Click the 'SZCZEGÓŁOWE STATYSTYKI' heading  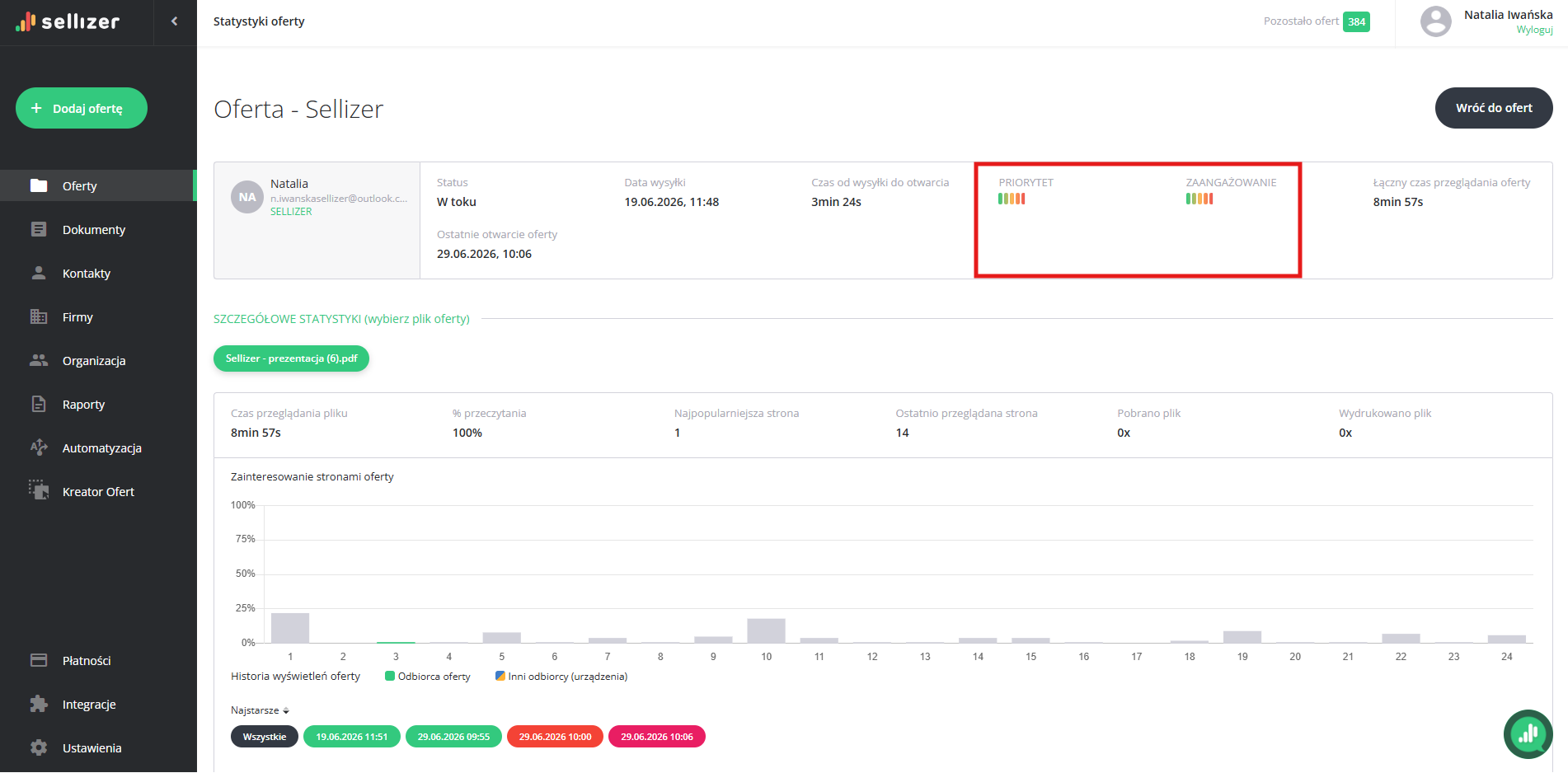tap(341, 319)
